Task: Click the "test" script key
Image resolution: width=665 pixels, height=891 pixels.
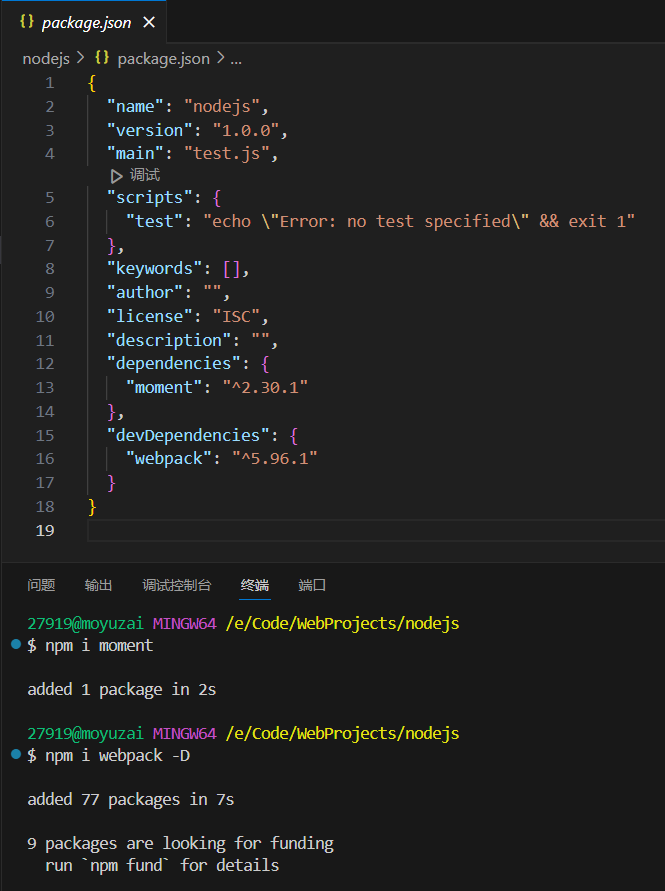Action: (154, 221)
